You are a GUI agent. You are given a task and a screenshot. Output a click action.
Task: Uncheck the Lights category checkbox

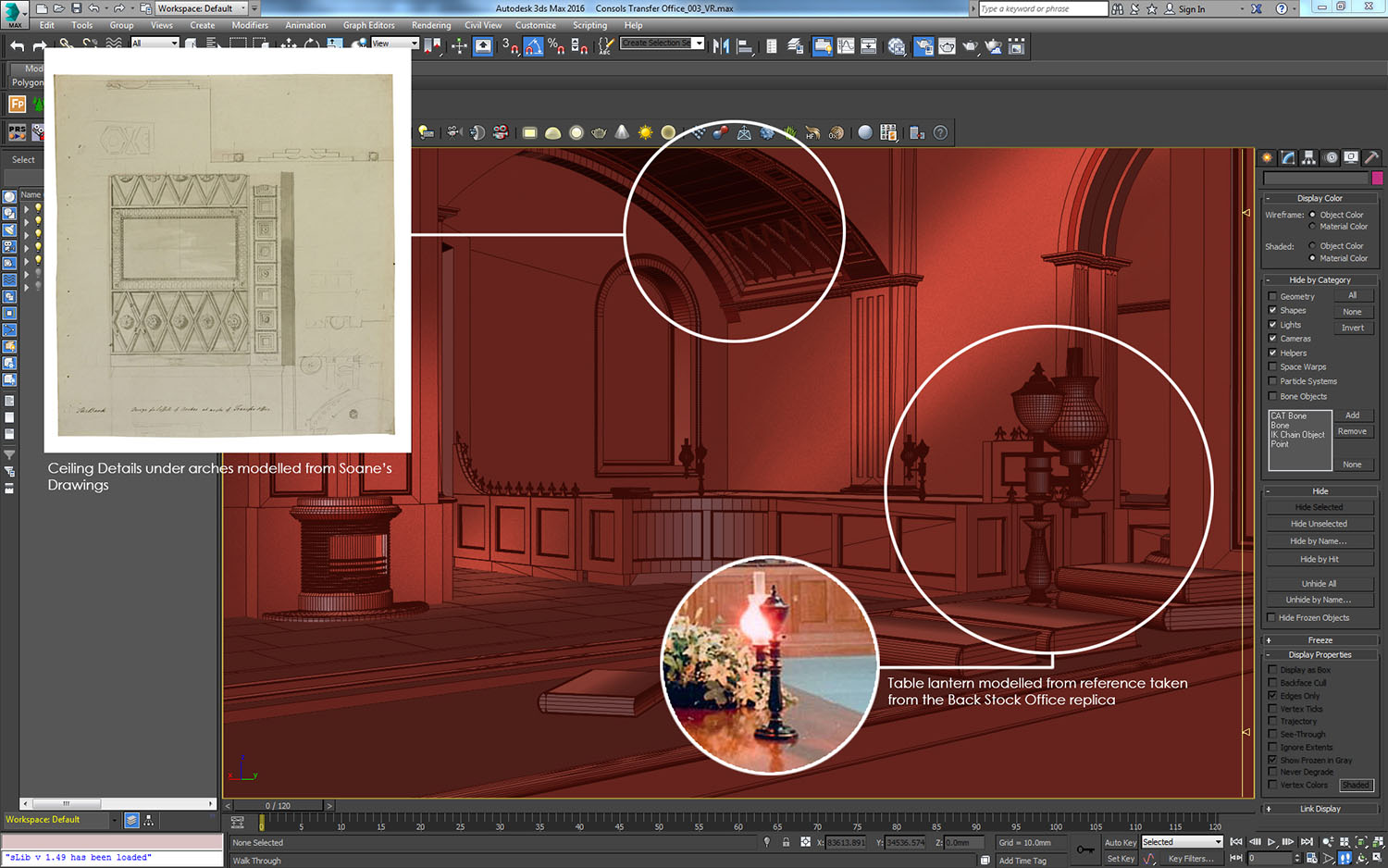coord(1272,325)
